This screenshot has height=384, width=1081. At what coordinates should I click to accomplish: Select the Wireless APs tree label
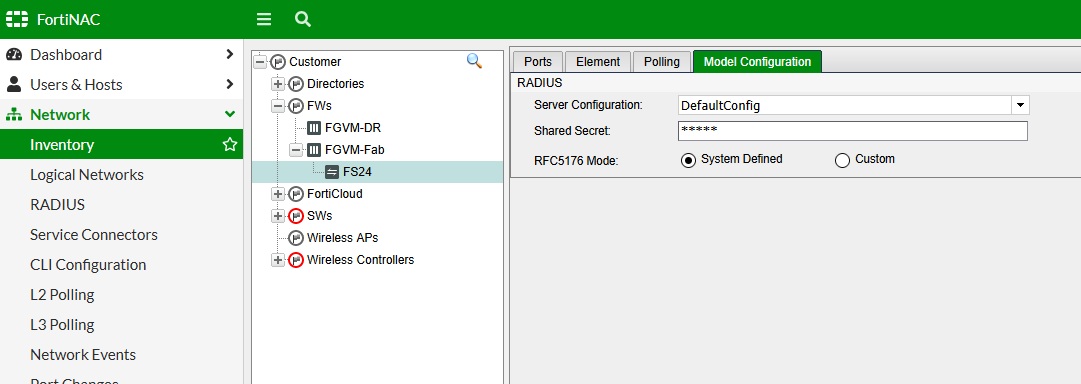pyautogui.click(x=343, y=238)
